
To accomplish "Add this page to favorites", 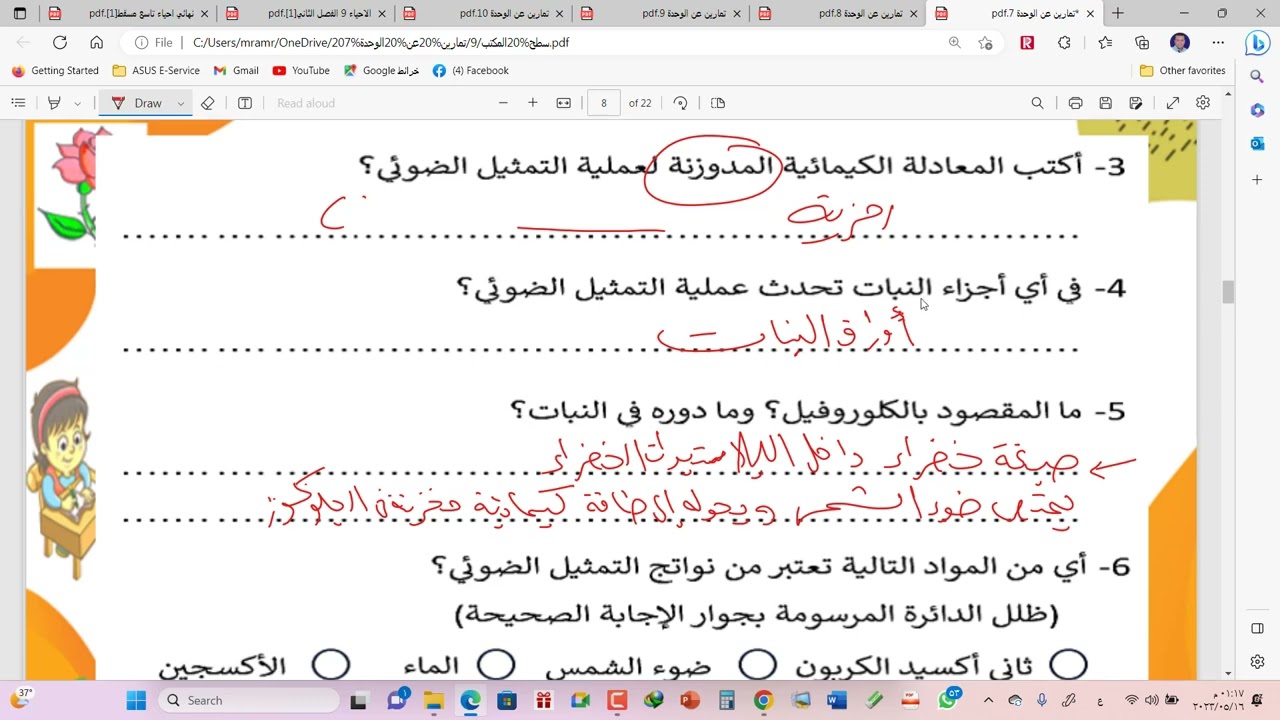I will pos(986,43).
